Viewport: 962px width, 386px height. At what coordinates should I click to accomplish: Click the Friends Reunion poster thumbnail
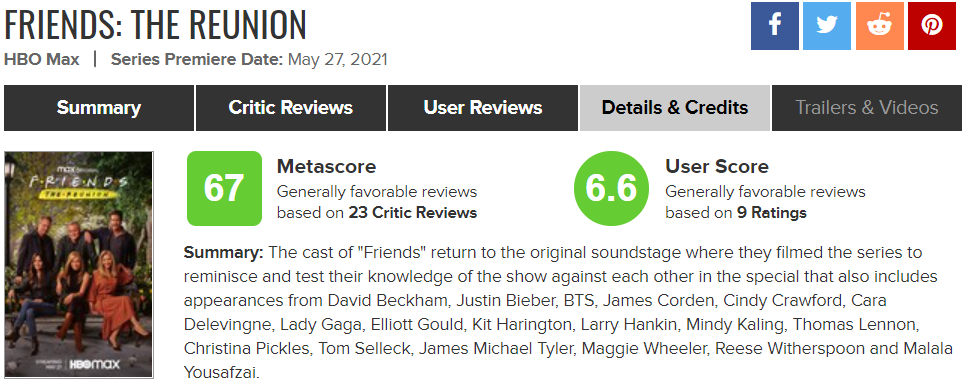(x=79, y=265)
